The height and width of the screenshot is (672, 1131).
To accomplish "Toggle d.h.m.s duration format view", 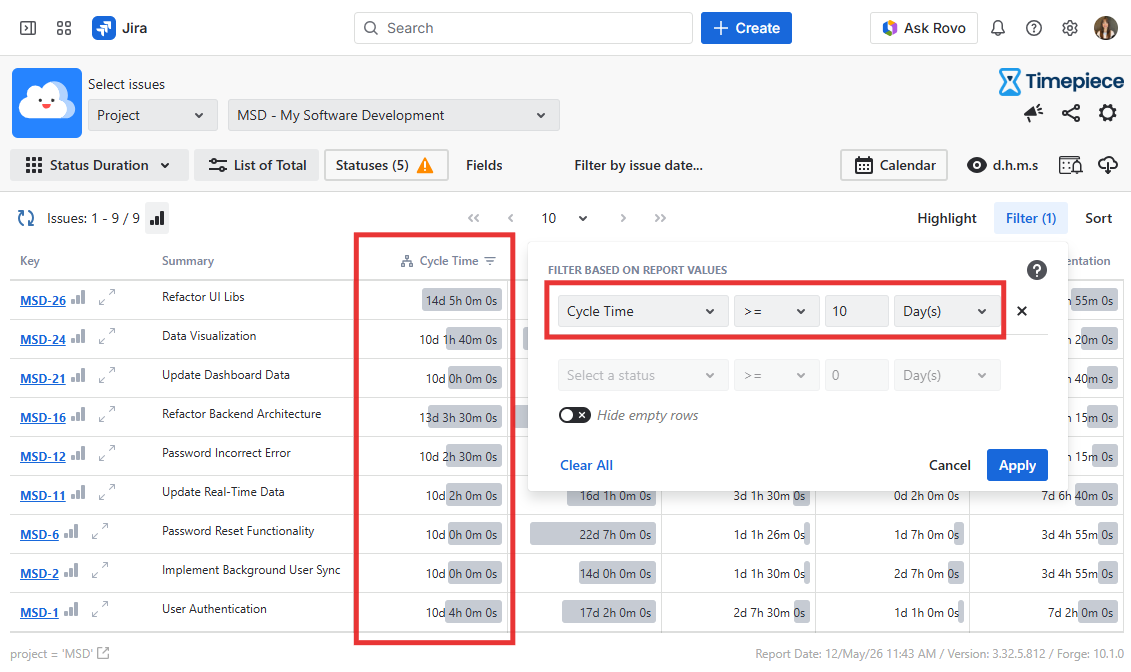I will (x=1003, y=165).
